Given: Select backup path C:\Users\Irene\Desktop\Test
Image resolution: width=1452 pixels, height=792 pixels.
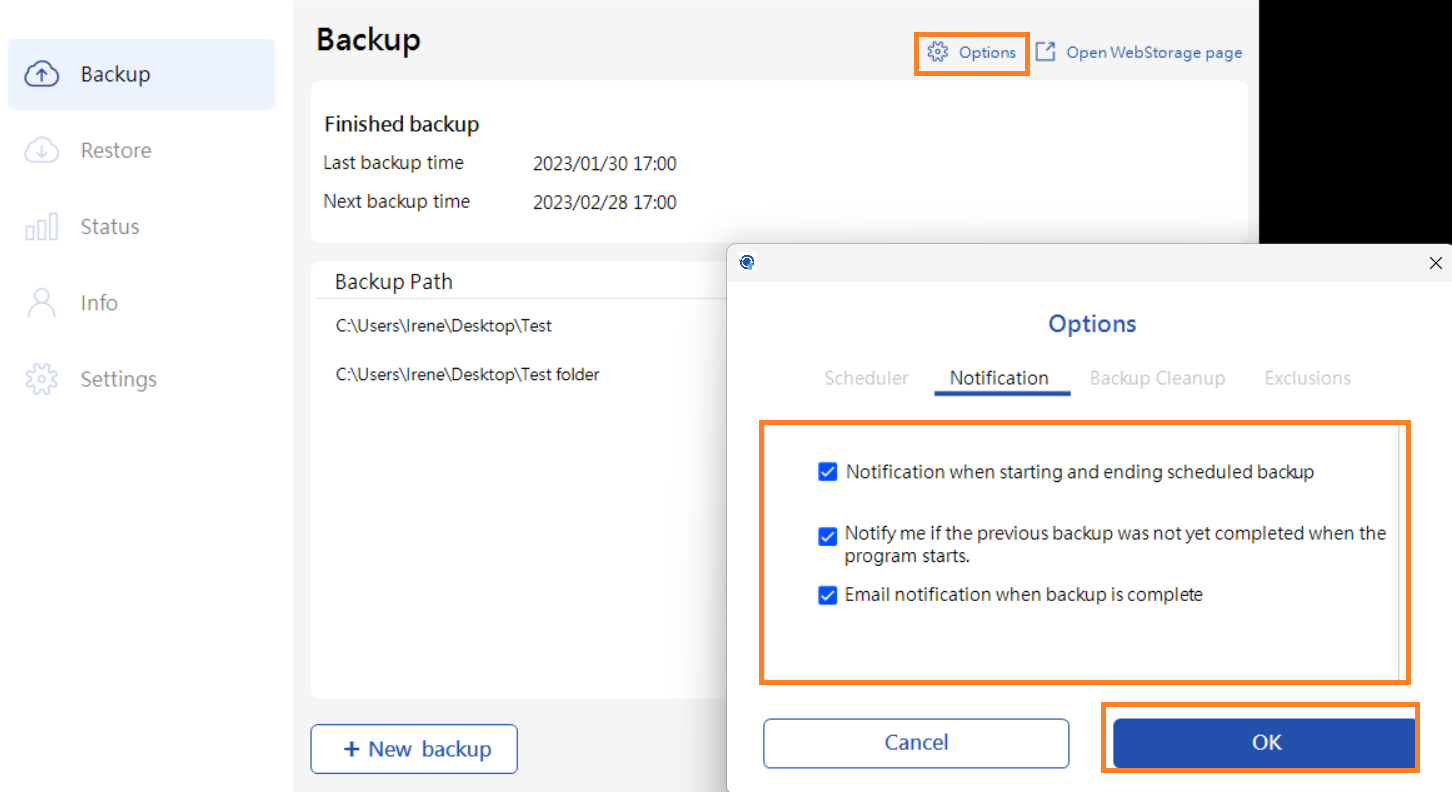Looking at the screenshot, I should 444,326.
